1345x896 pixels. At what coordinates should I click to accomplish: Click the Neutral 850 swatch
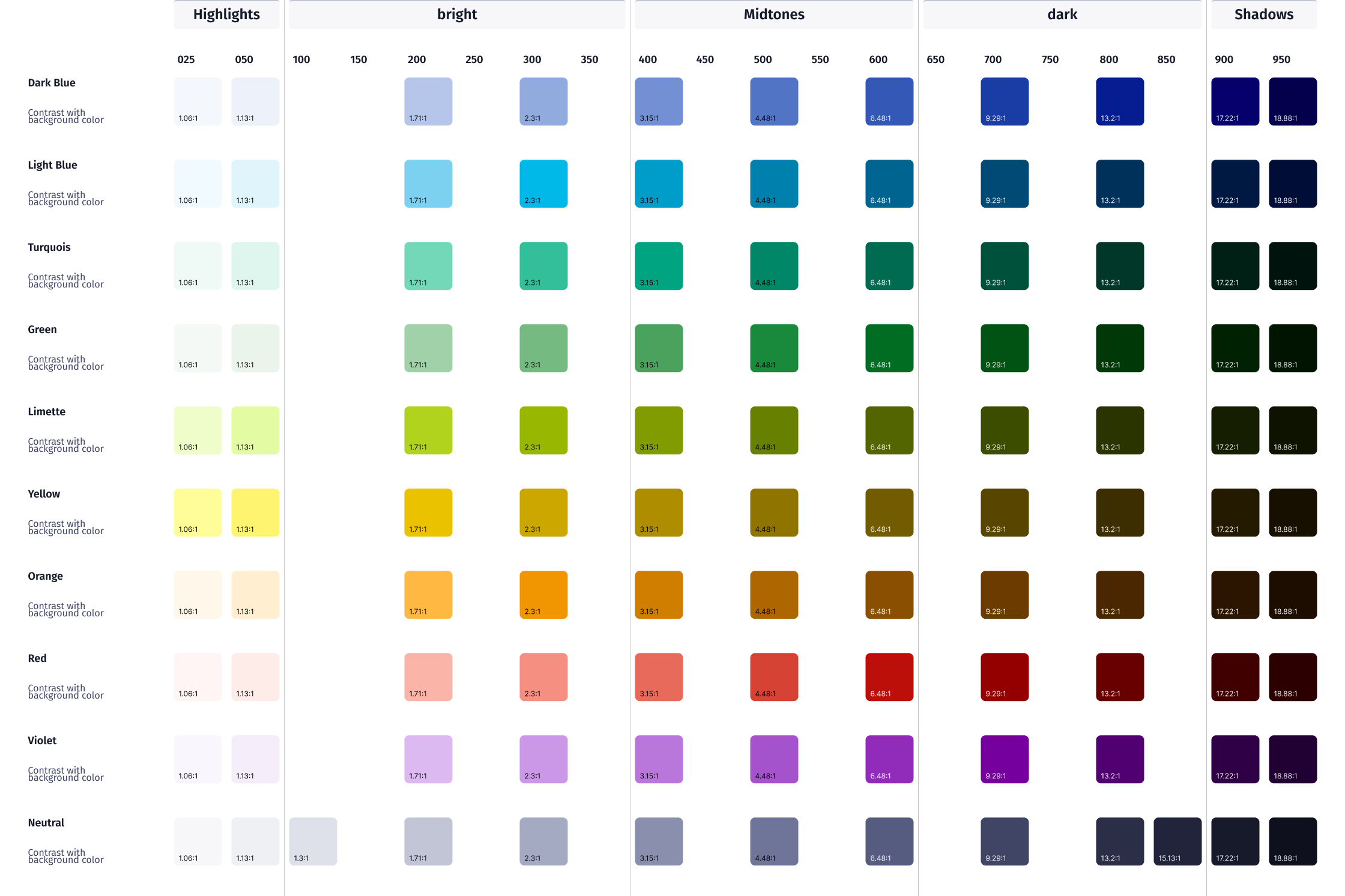pyautogui.click(x=1177, y=841)
